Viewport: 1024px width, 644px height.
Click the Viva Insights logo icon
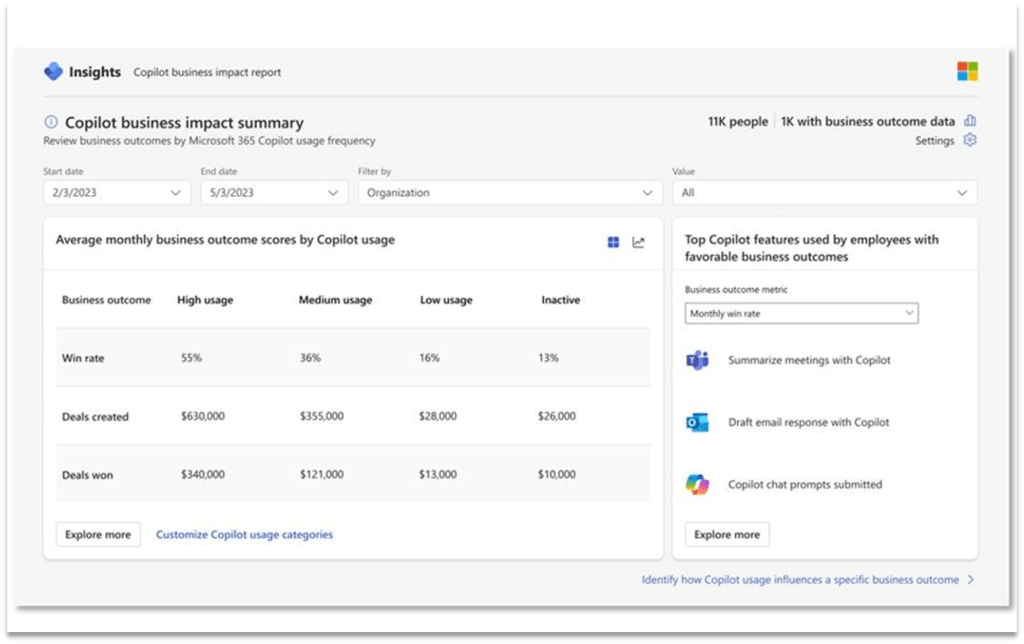pos(53,72)
